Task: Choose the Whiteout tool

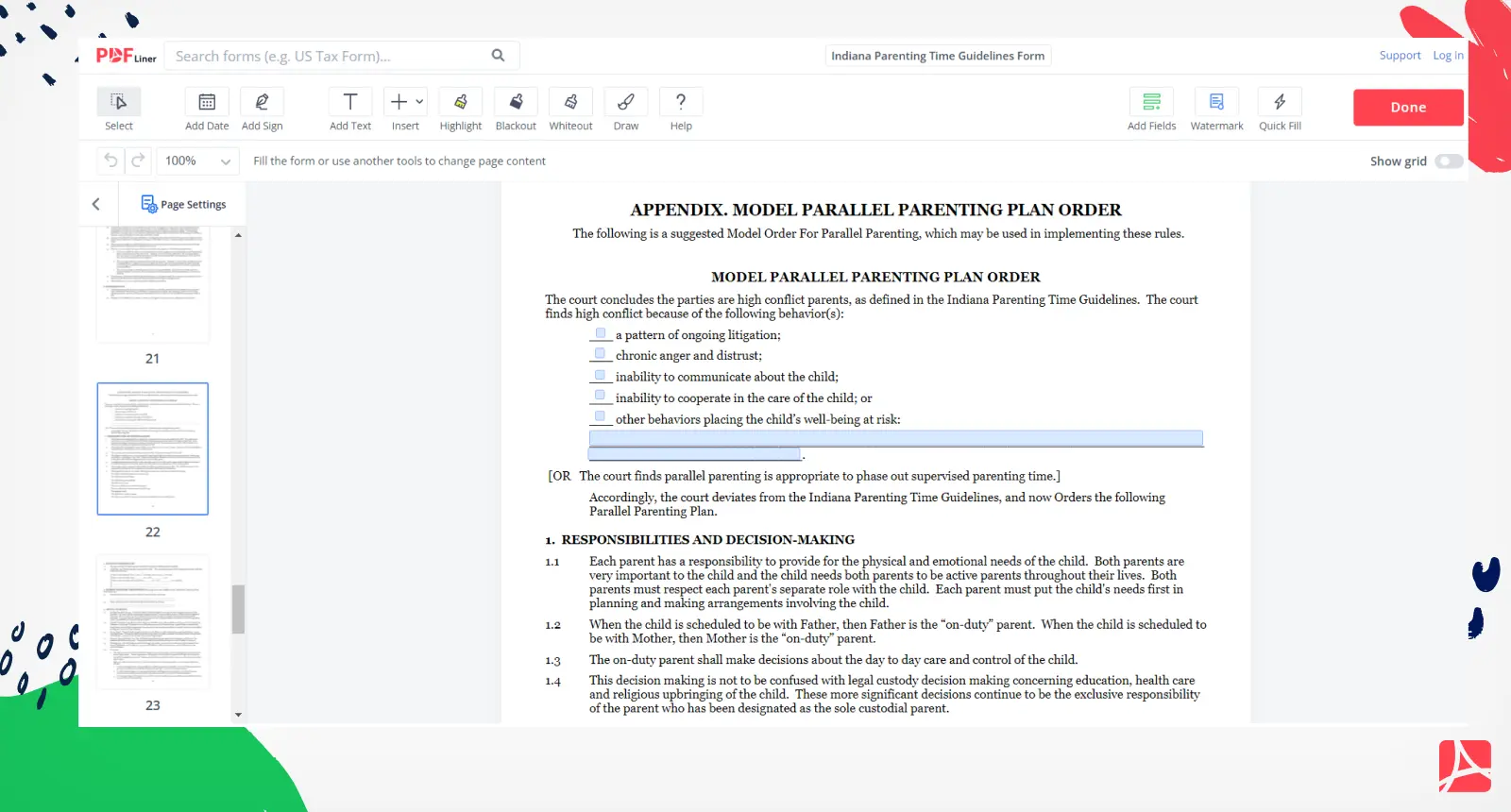Action: pos(570,103)
